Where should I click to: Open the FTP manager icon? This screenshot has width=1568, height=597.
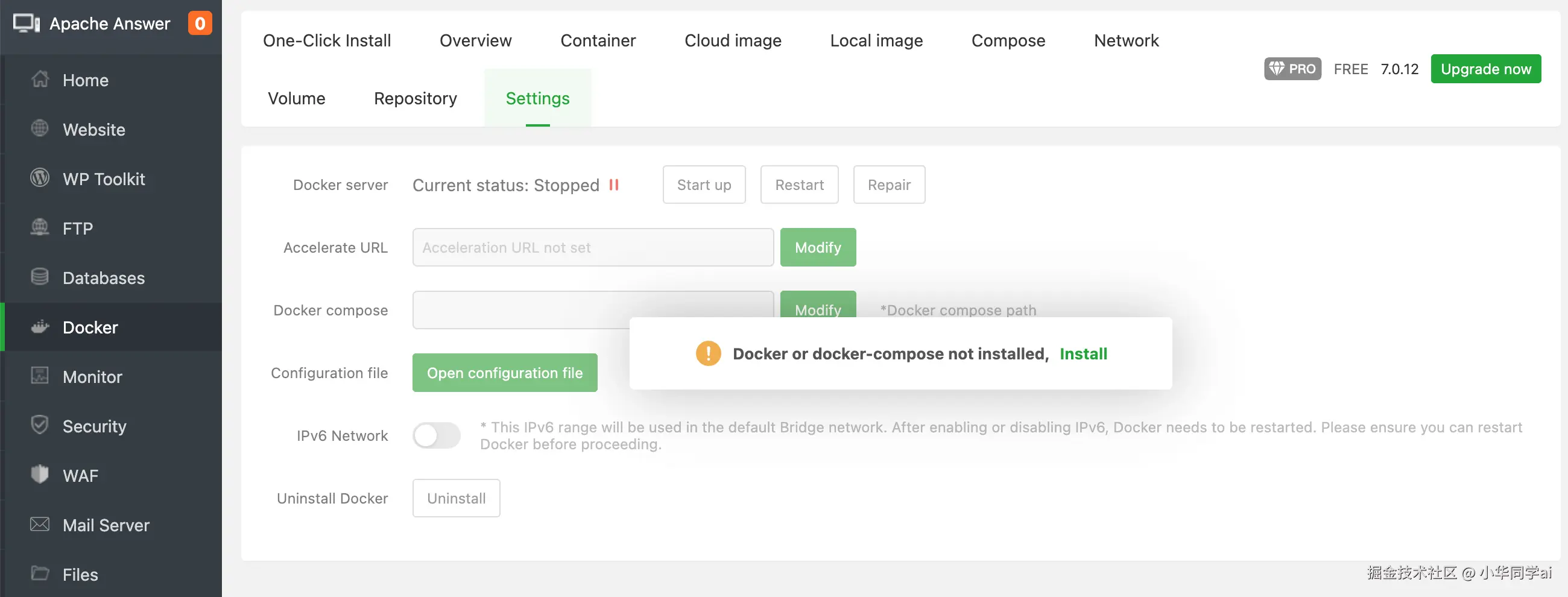pyautogui.click(x=40, y=228)
